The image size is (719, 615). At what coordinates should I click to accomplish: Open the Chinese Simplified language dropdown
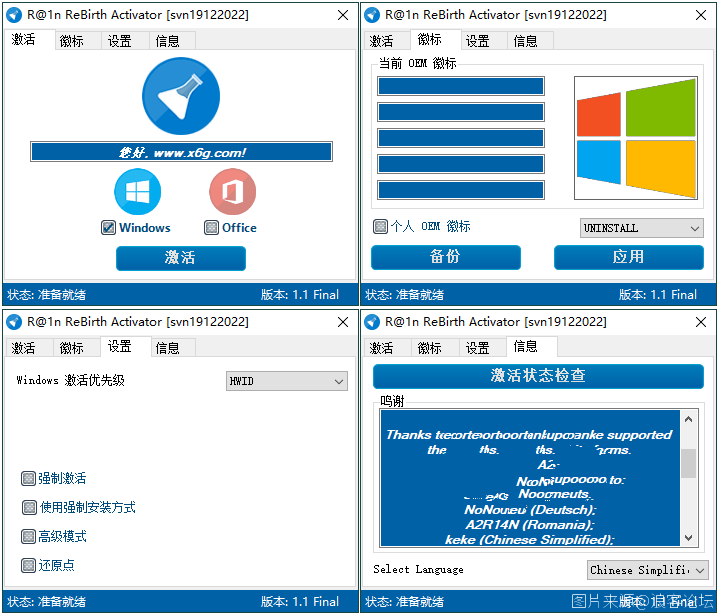(647, 570)
